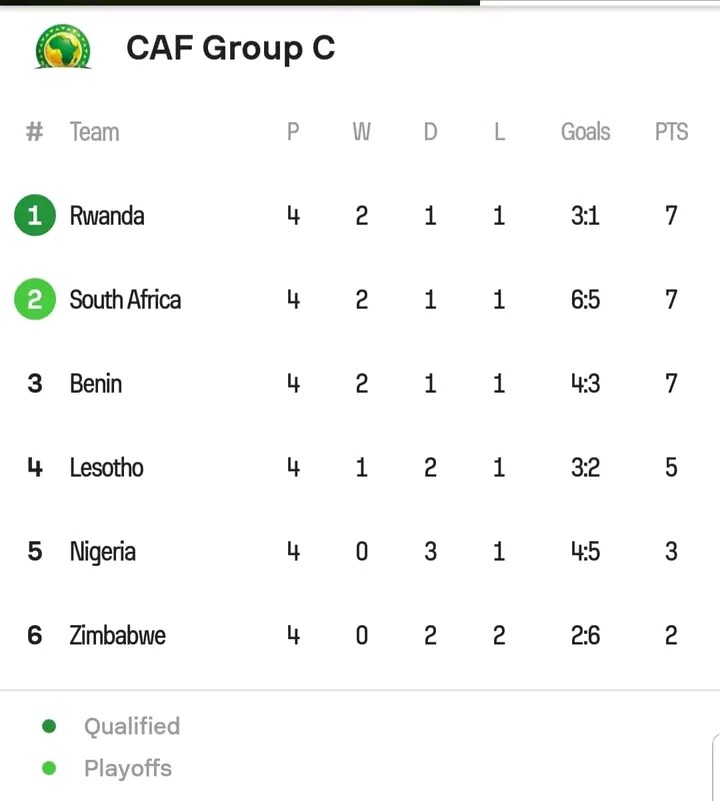This screenshot has height=801, width=720.
Task: Select the Lesotho team name
Action: click(106, 467)
